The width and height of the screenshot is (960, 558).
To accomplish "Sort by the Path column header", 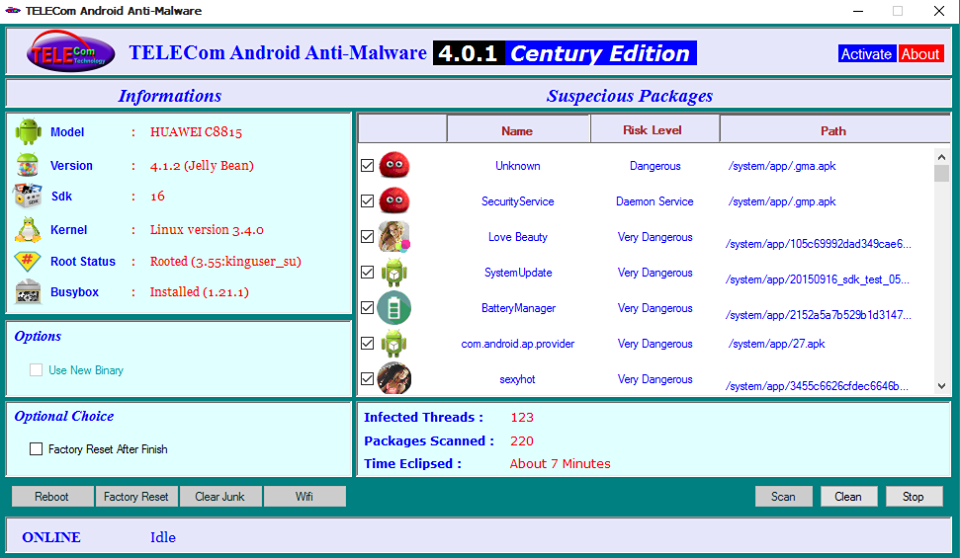I will (834, 130).
